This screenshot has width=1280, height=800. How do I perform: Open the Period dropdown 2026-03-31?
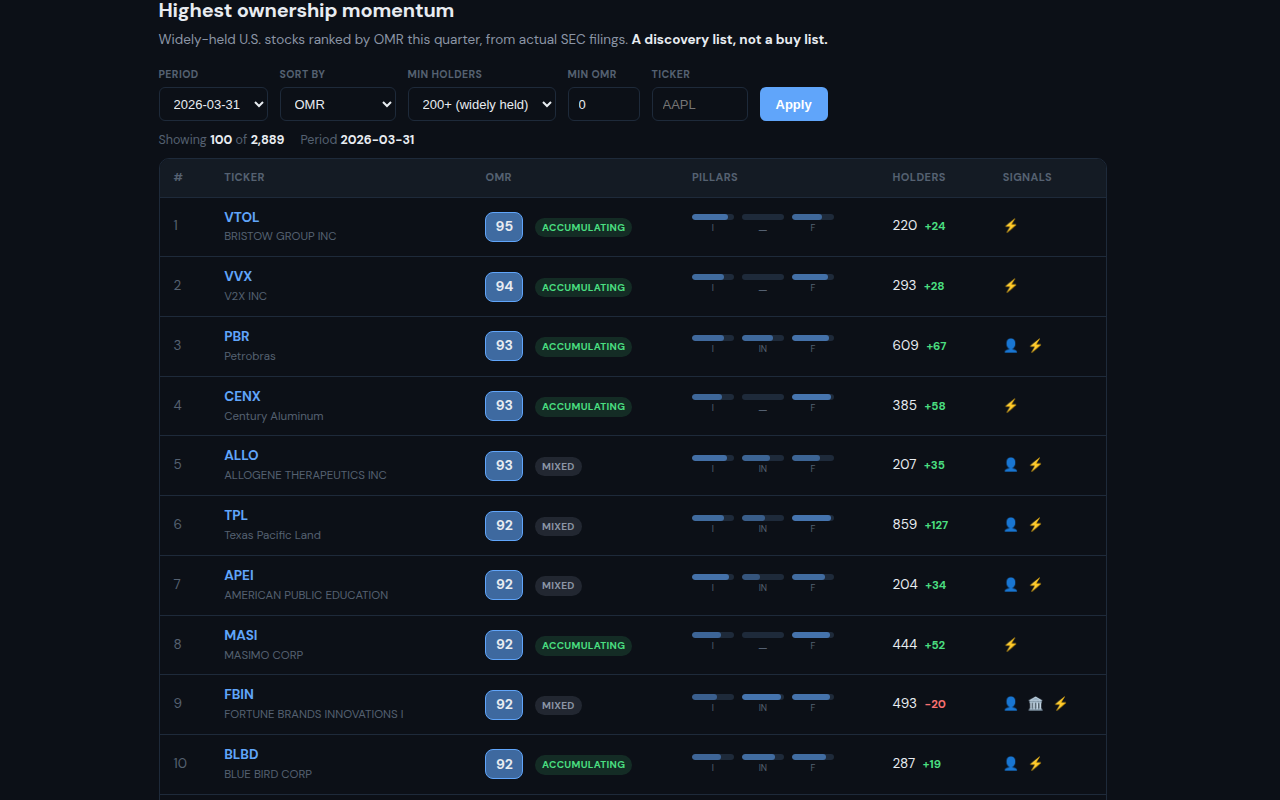tap(213, 104)
